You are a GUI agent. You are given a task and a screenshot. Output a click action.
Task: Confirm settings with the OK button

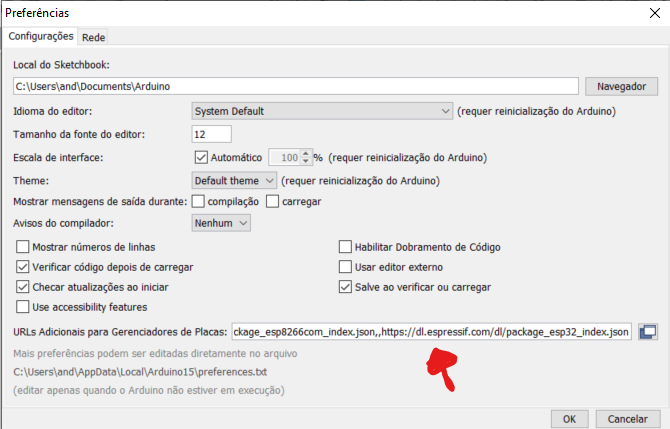(569, 419)
